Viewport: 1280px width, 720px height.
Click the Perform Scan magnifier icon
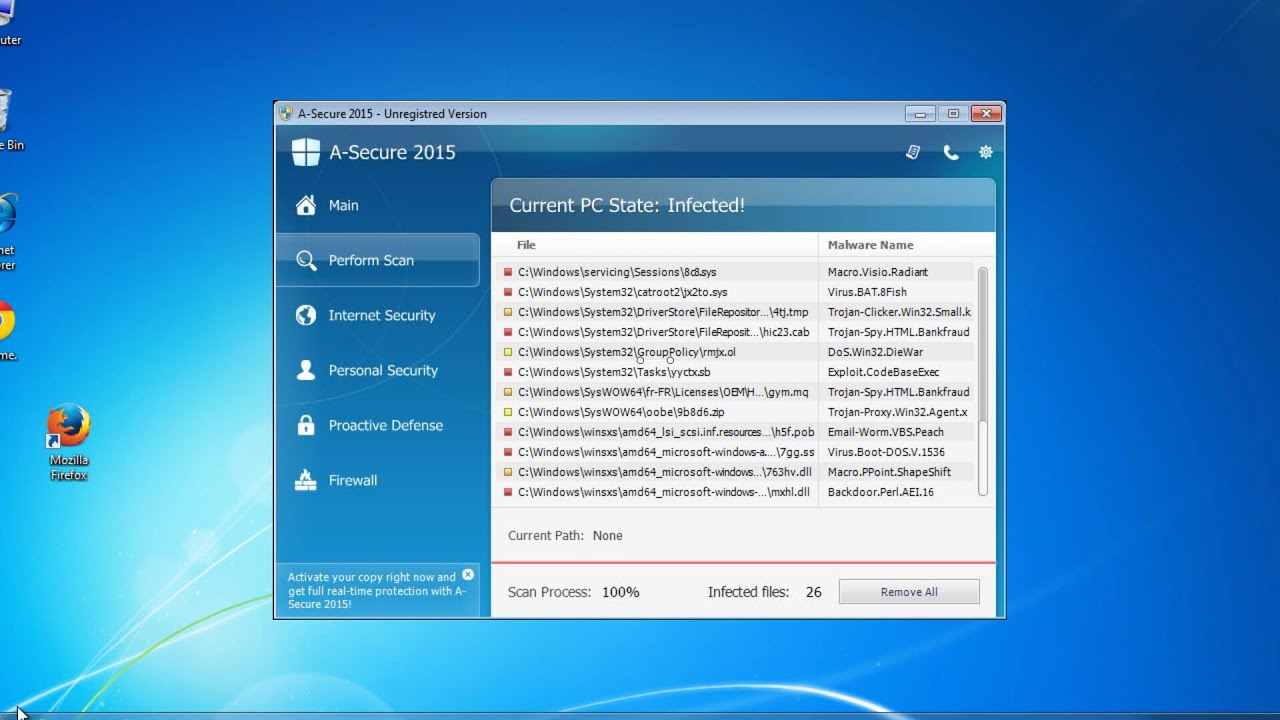point(306,260)
